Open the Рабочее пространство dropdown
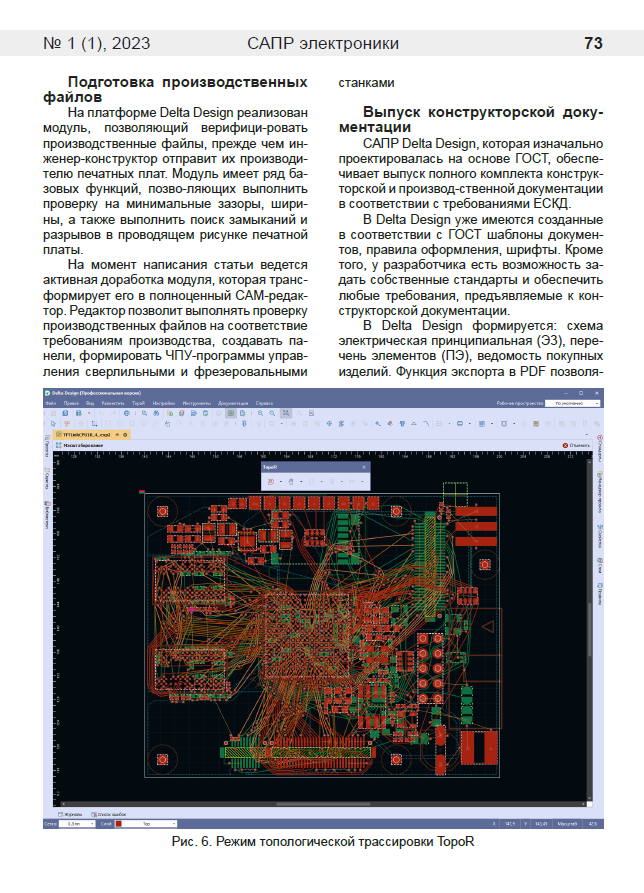 572,403
